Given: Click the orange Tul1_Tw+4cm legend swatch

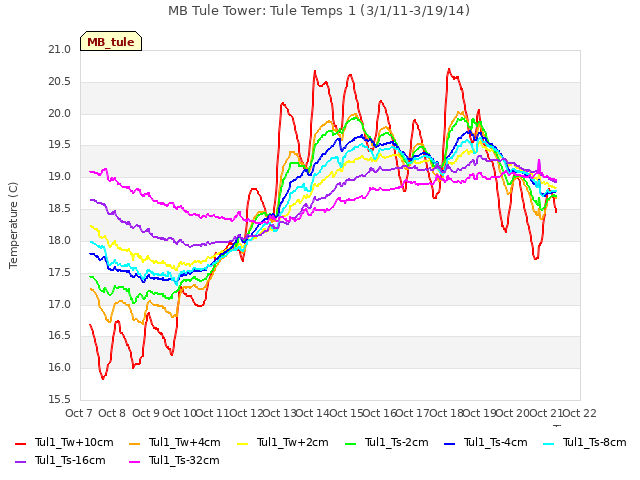Looking at the screenshot, I should tap(134, 443).
